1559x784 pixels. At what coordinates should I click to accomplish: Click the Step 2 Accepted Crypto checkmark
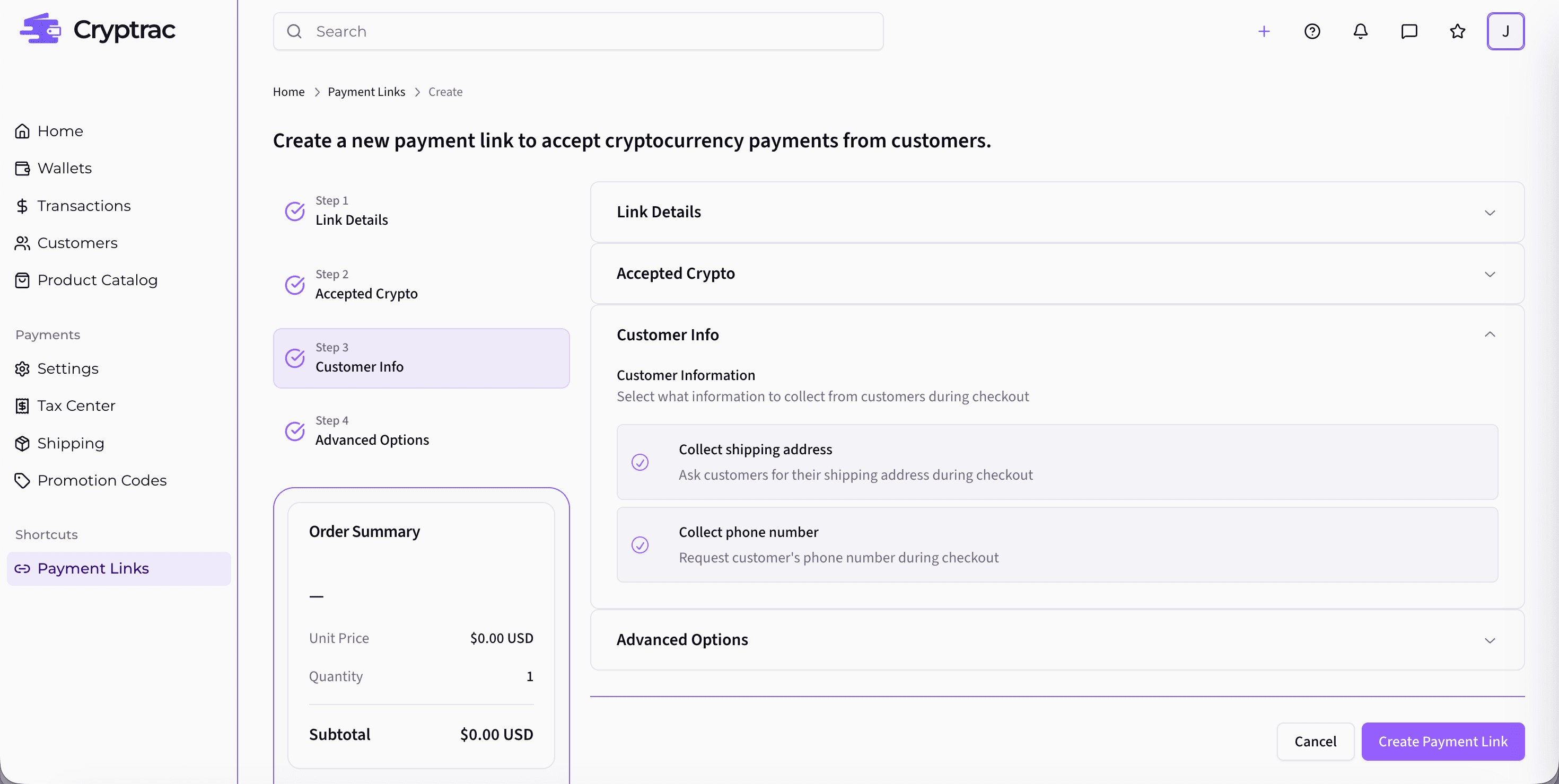(x=294, y=284)
